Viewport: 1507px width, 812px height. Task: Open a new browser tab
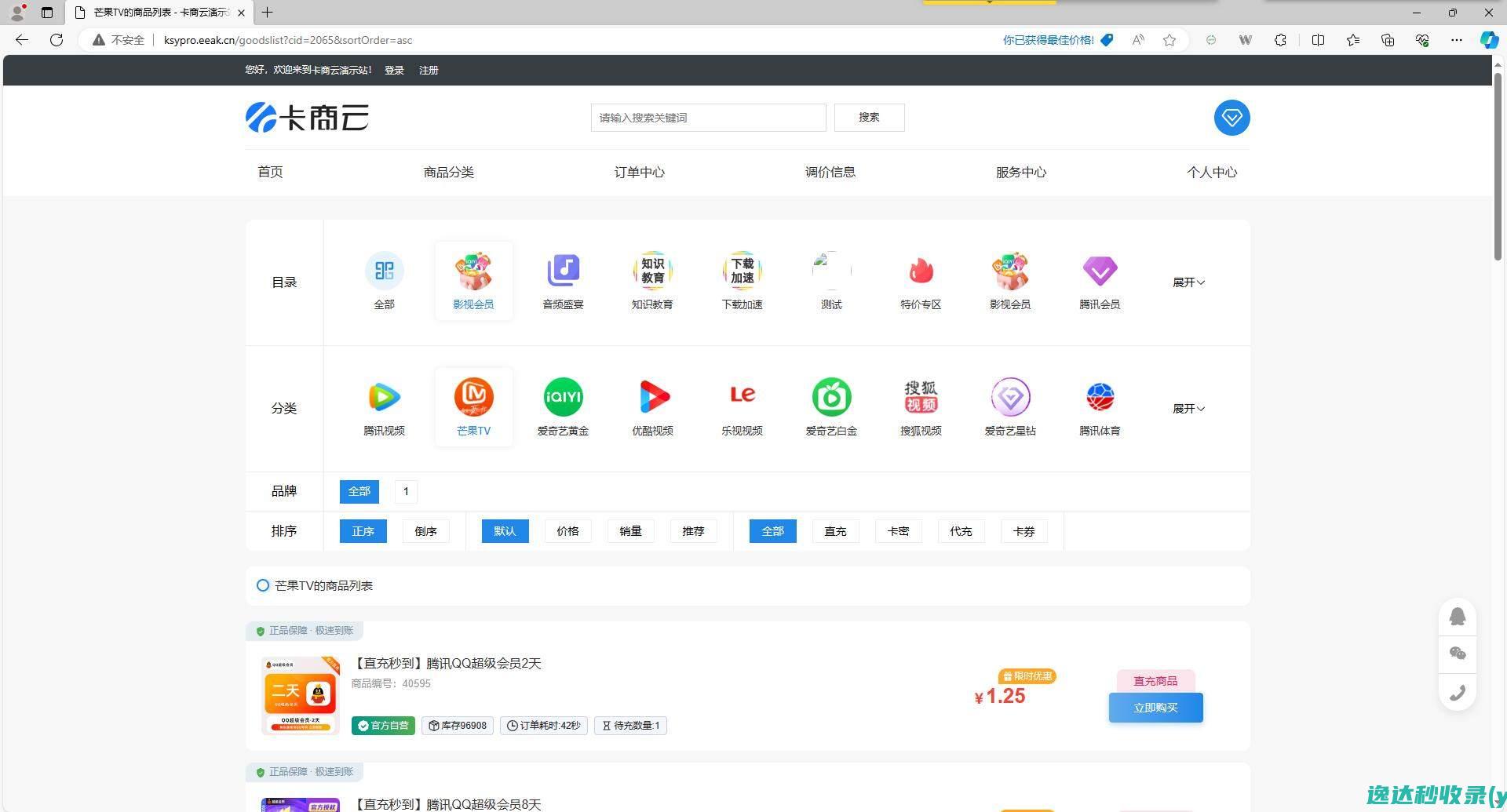pos(268,13)
